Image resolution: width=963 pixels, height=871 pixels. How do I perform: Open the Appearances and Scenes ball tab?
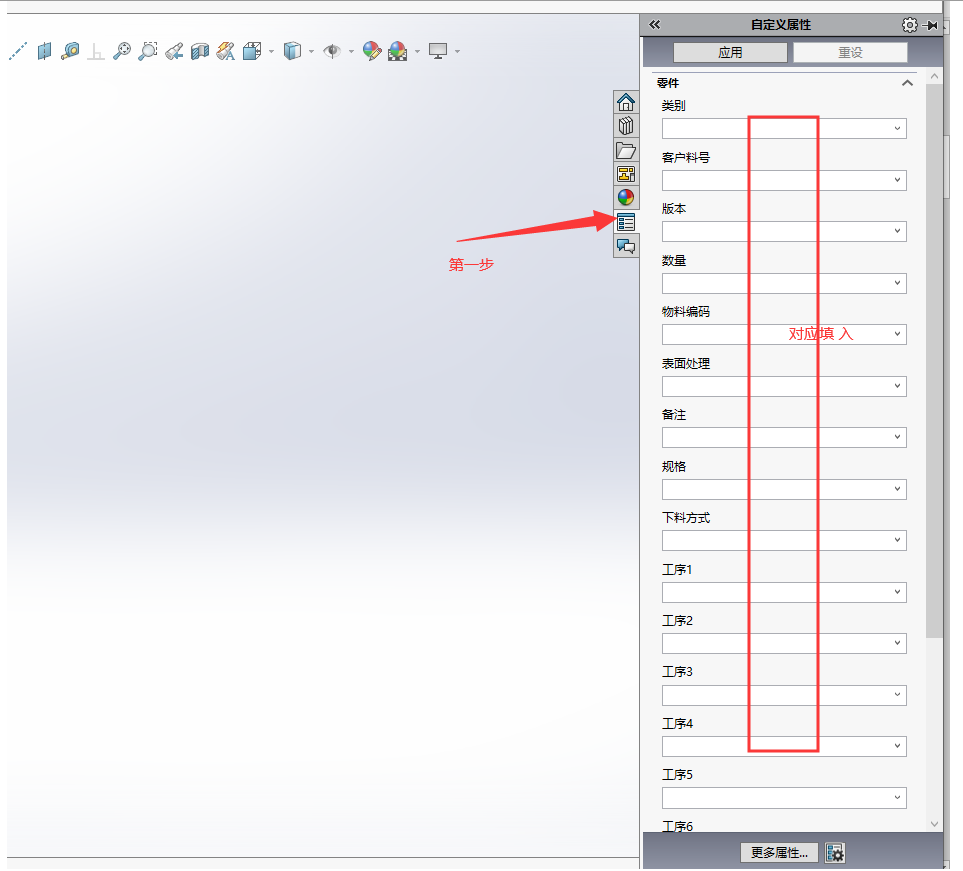626,198
